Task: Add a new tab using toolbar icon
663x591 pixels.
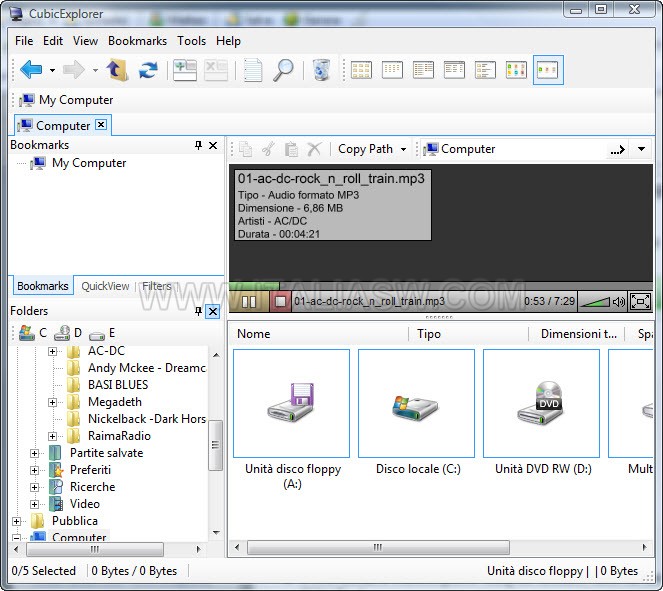Action: point(185,69)
